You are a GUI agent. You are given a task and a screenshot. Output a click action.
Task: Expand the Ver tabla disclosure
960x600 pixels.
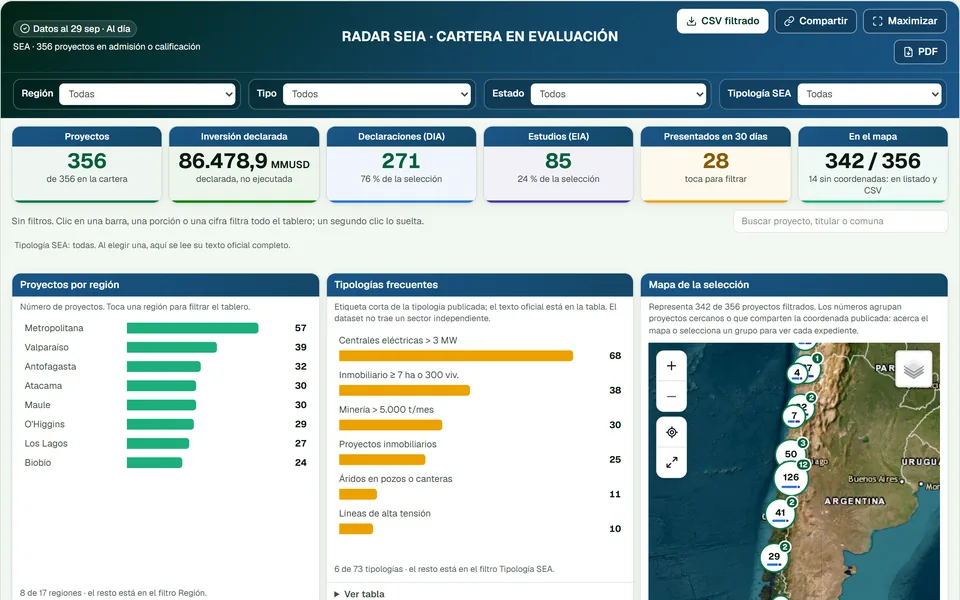click(359, 594)
